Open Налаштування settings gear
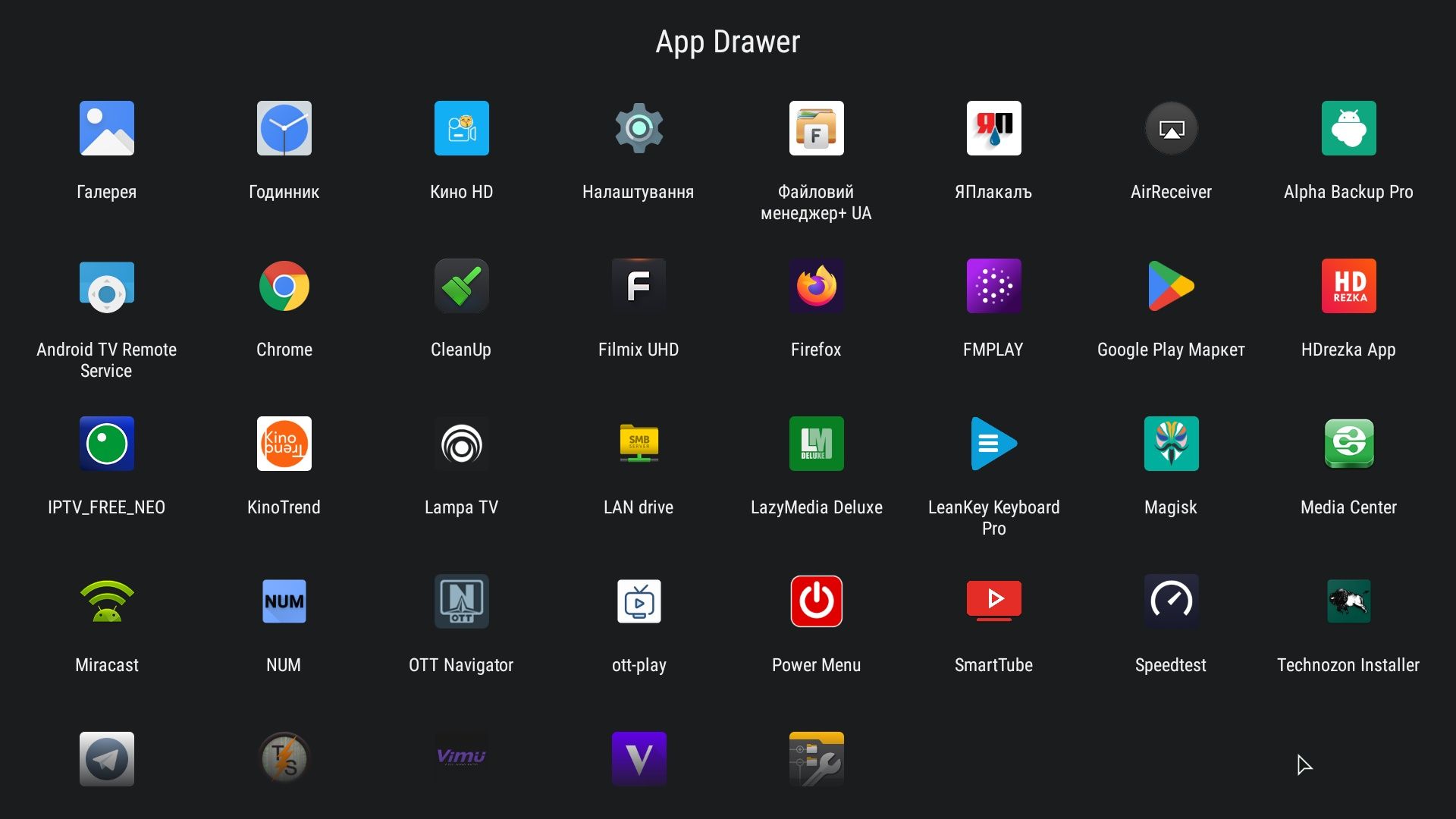Image resolution: width=1456 pixels, height=819 pixels. pyautogui.click(x=639, y=128)
